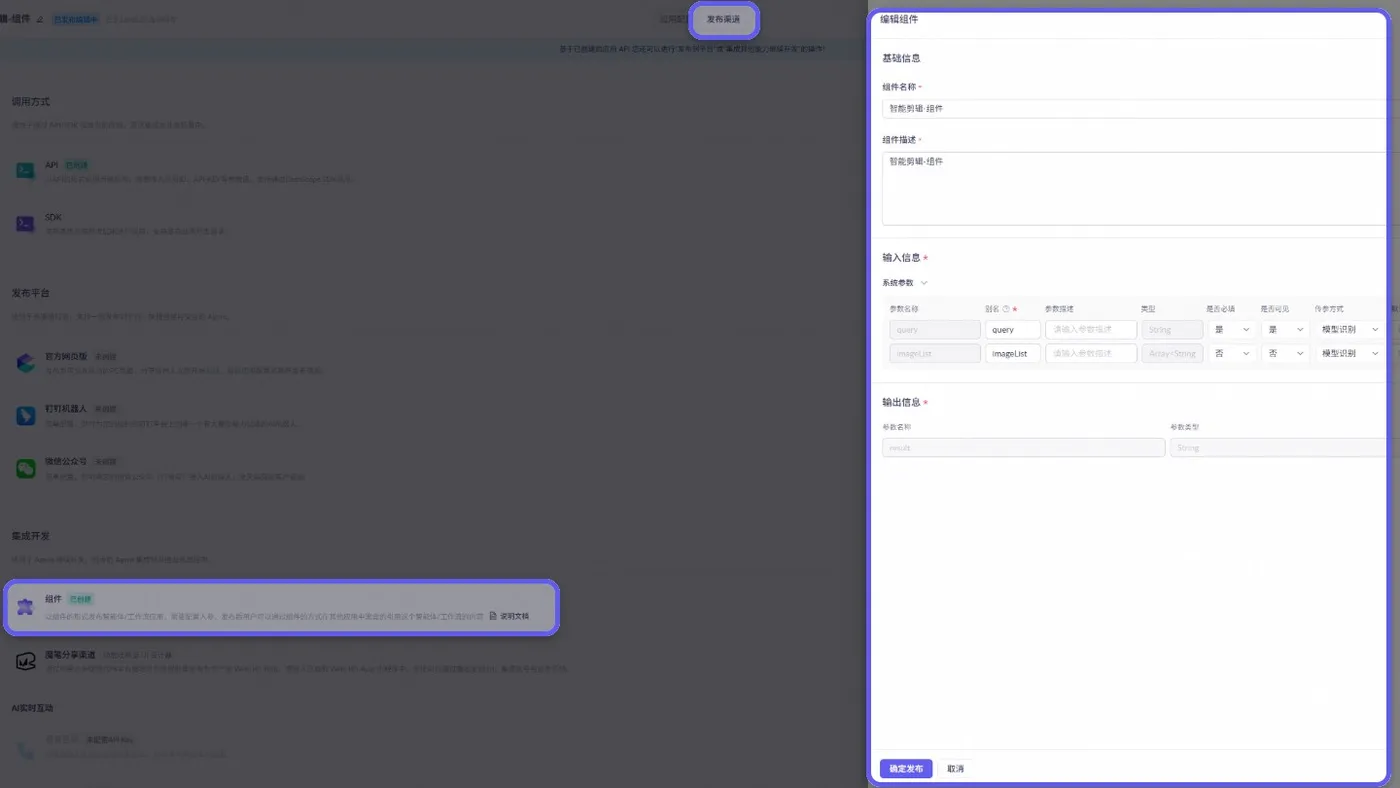The height and width of the screenshot is (788, 1400).
Task: Open 是否可见 dropdown in imageList row
Action: coord(1286,353)
